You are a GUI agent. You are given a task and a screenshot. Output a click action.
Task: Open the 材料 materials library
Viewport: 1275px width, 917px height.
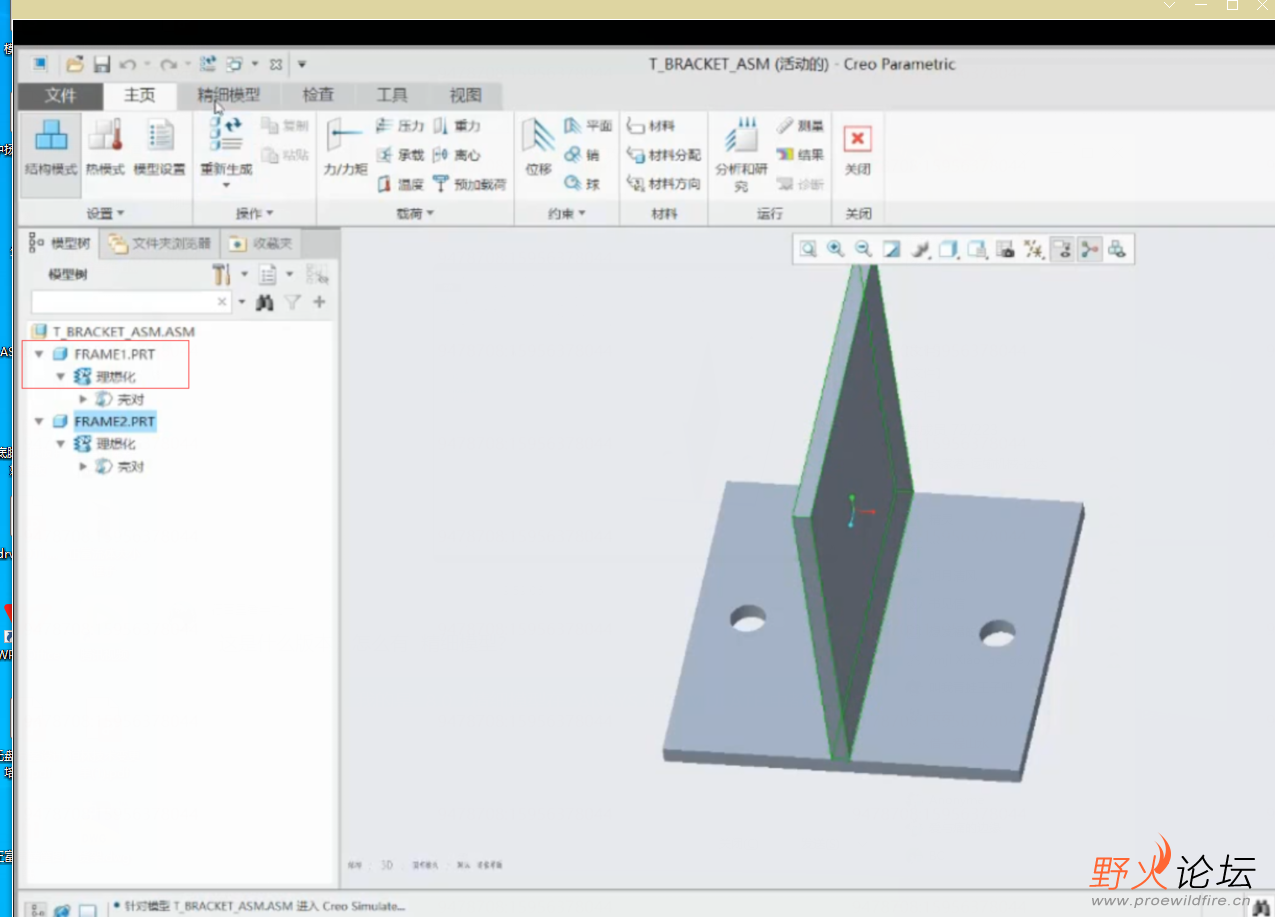click(x=651, y=126)
